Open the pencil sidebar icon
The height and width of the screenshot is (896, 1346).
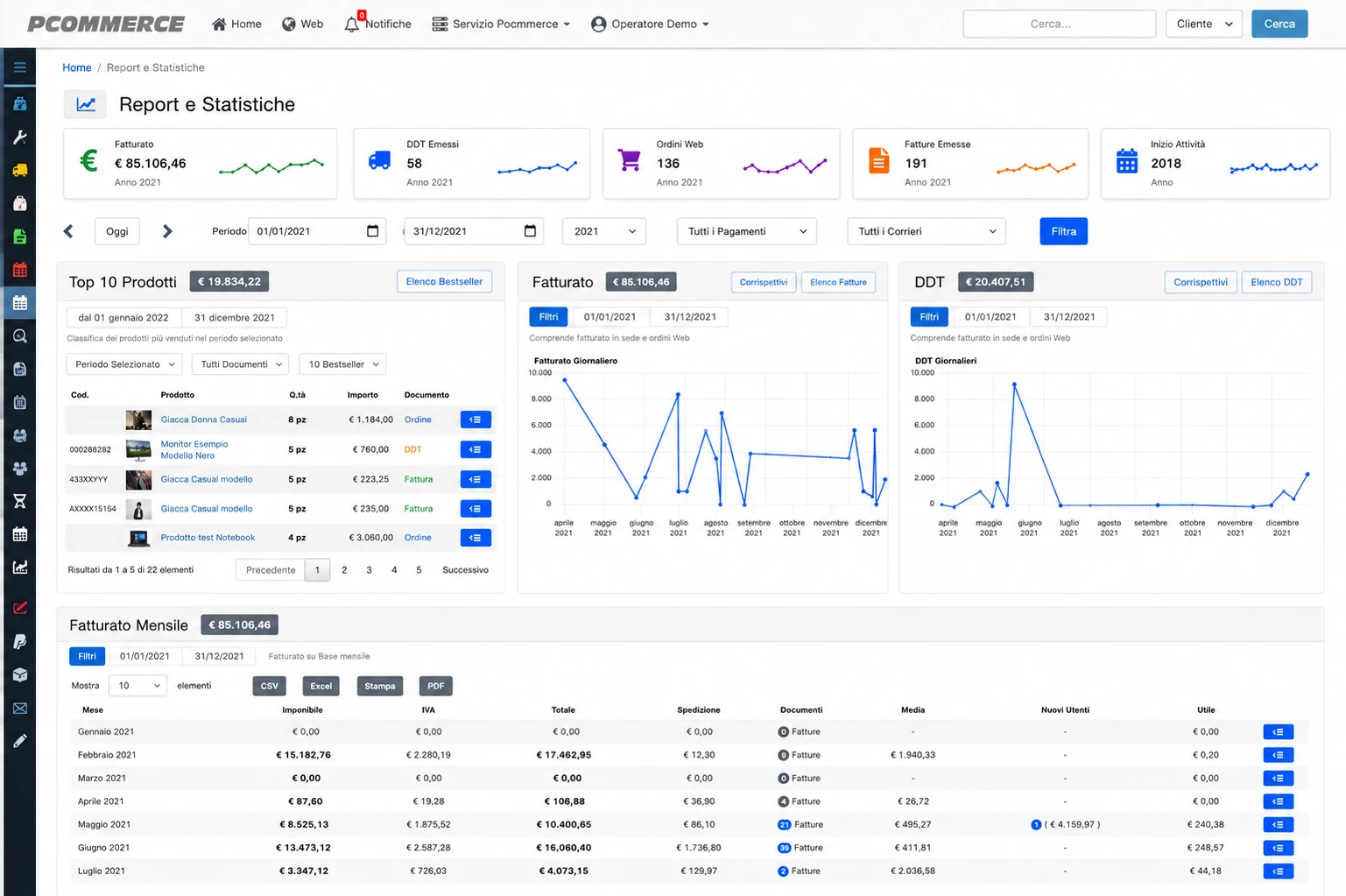[x=19, y=741]
